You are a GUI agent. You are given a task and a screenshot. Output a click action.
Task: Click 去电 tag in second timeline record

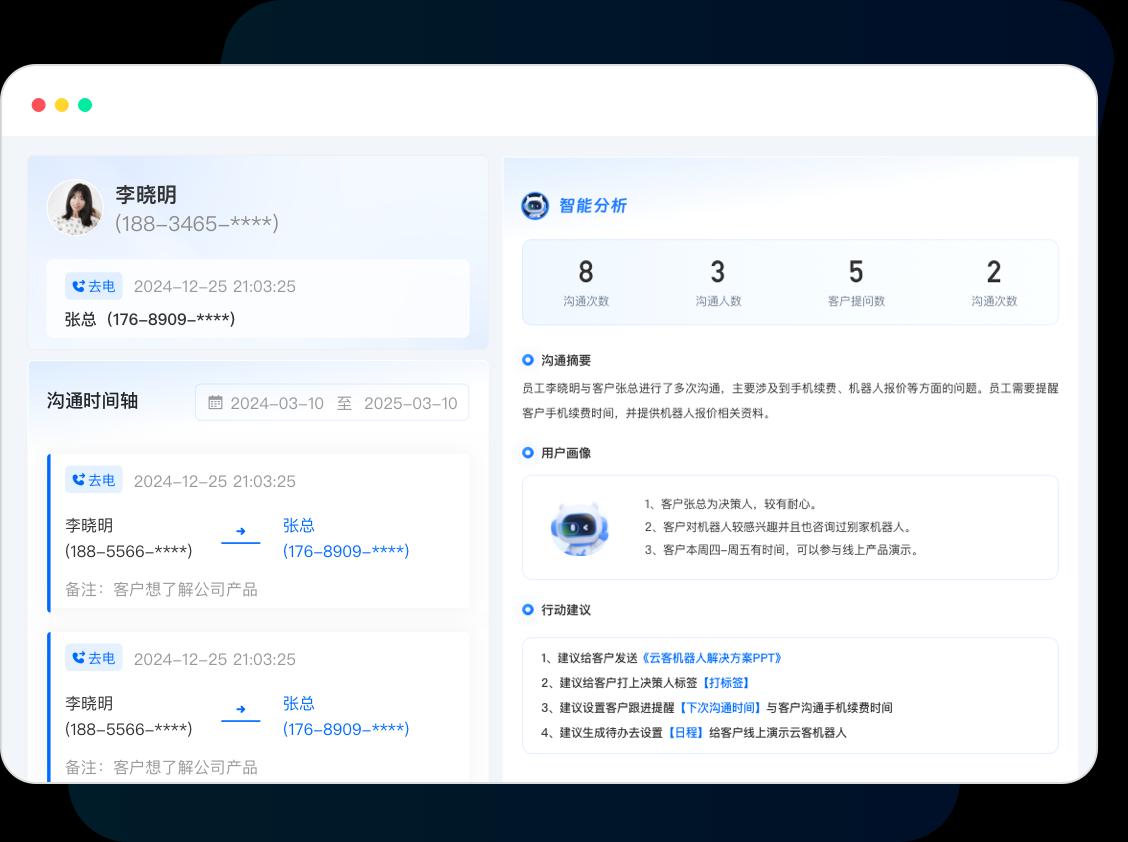[94, 658]
